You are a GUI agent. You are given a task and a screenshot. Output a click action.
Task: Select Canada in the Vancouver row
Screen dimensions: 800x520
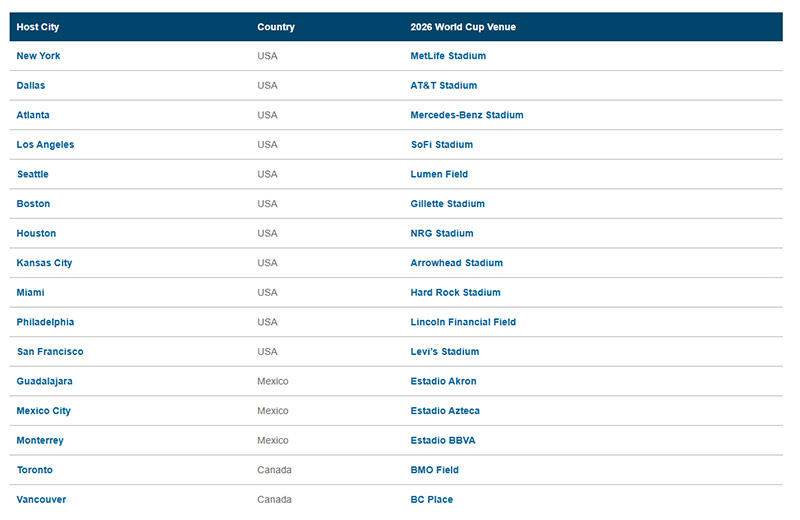[x=274, y=500]
